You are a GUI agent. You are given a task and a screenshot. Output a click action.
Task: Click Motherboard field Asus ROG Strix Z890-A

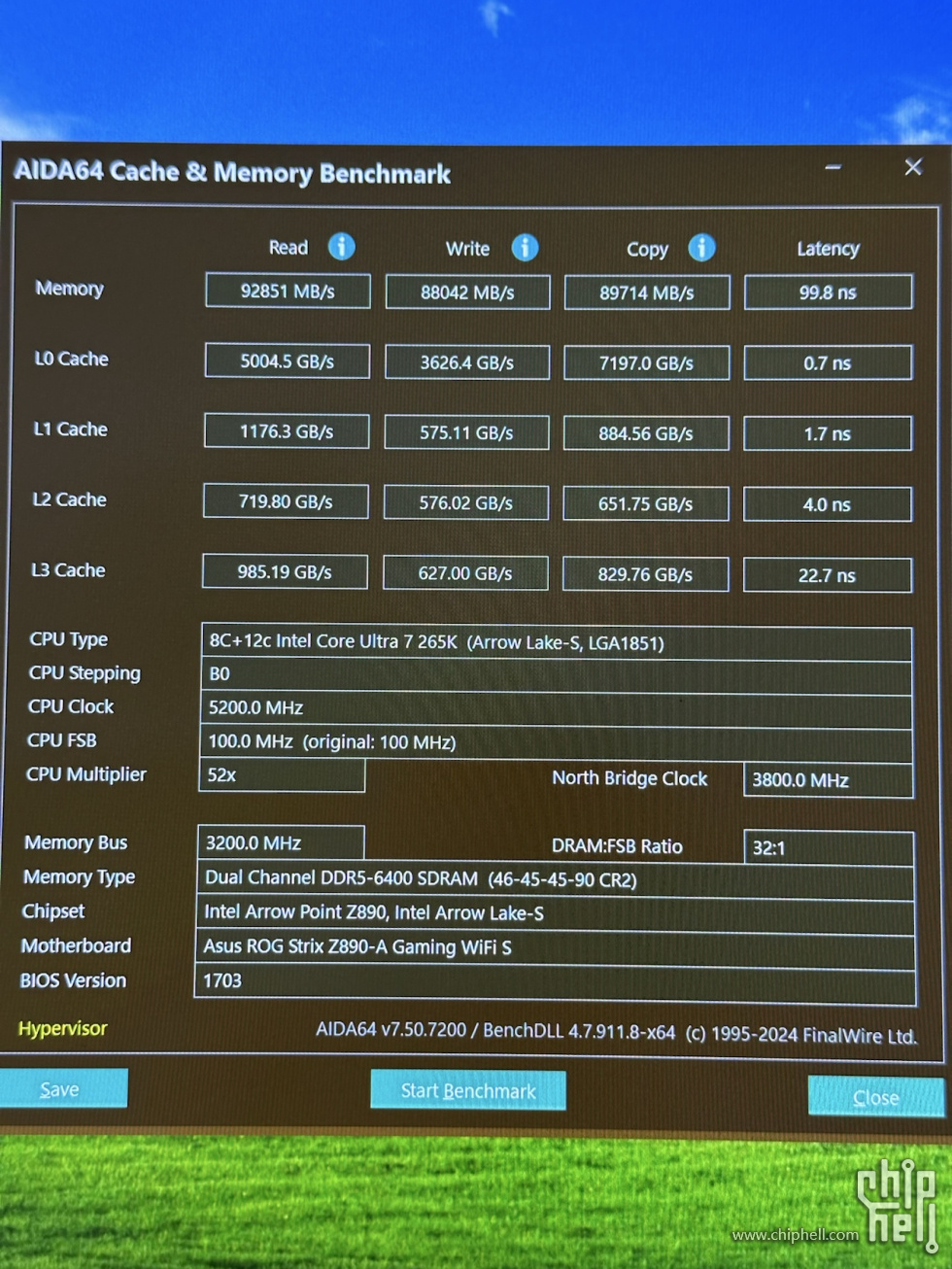click(555, 946)
